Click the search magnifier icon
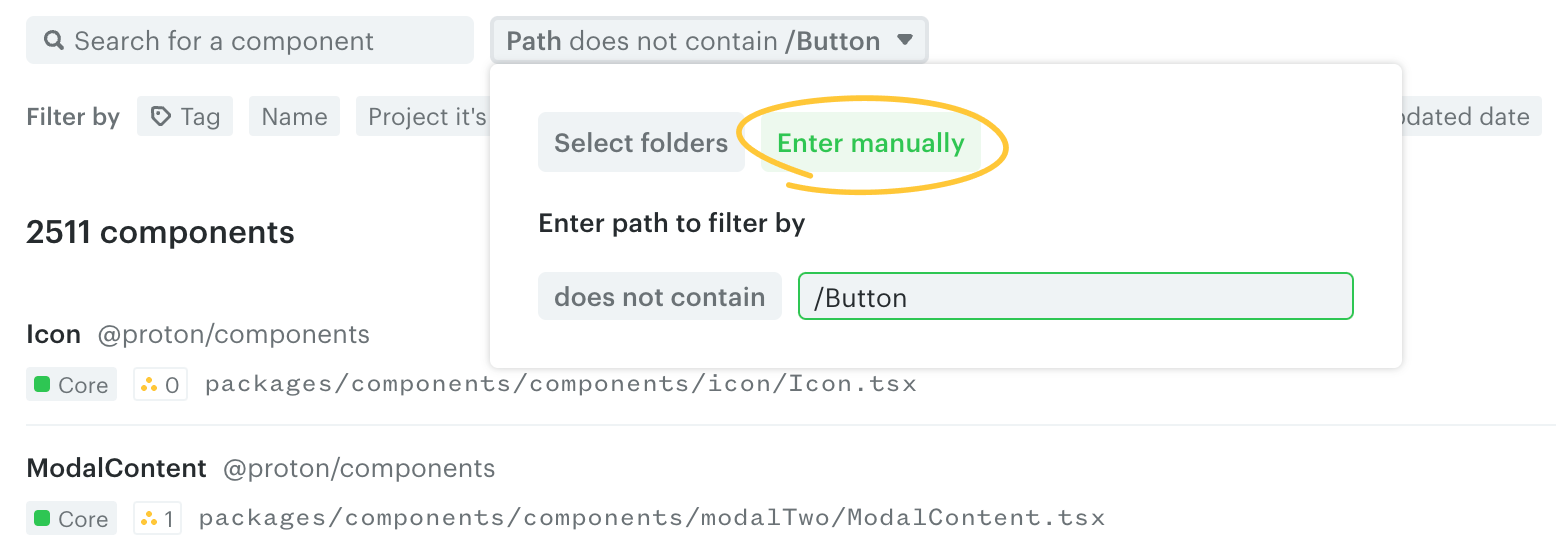The height and width of the screenshot is (554, 1556). [54, 41]
